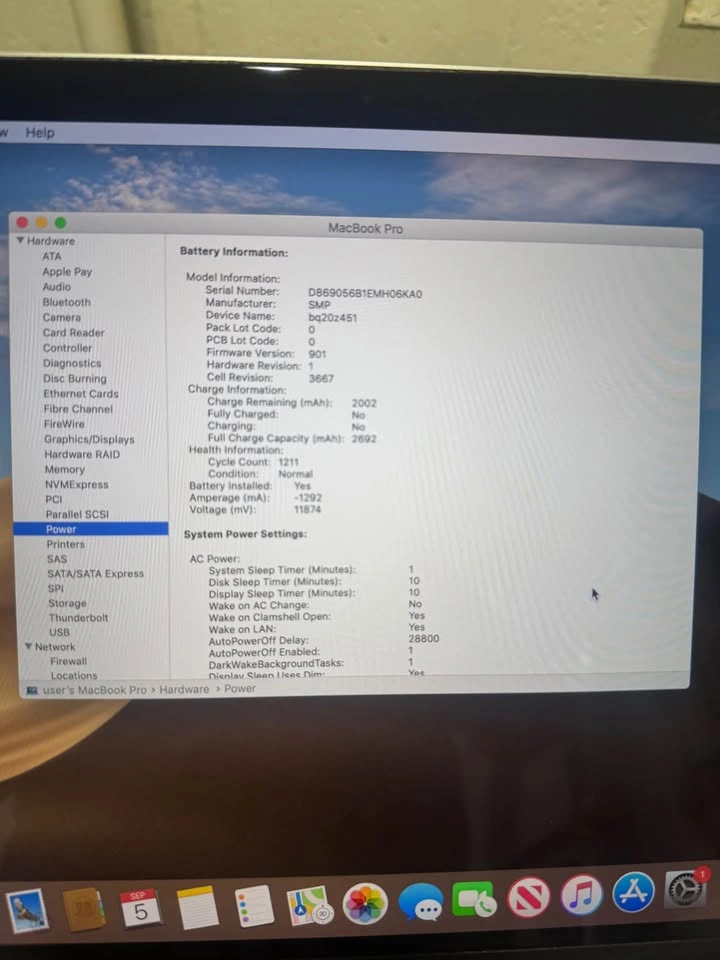The image size is (720, 960).
Task: Select Card Reader in the sidebar
Action: pyautogui.click(x=73, y=332)
